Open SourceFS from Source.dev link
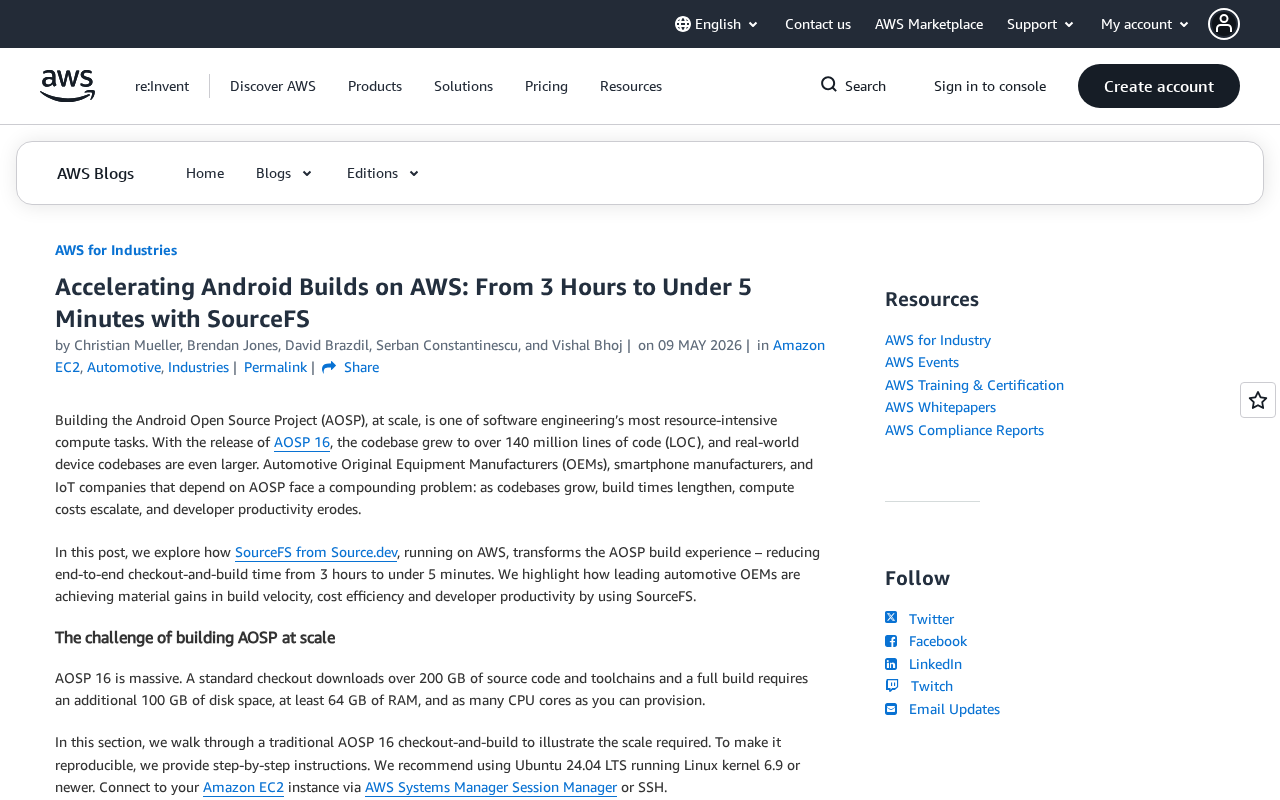Image resolution: width=1280 pixels, height=800 pixels. [x=316, y=552]
